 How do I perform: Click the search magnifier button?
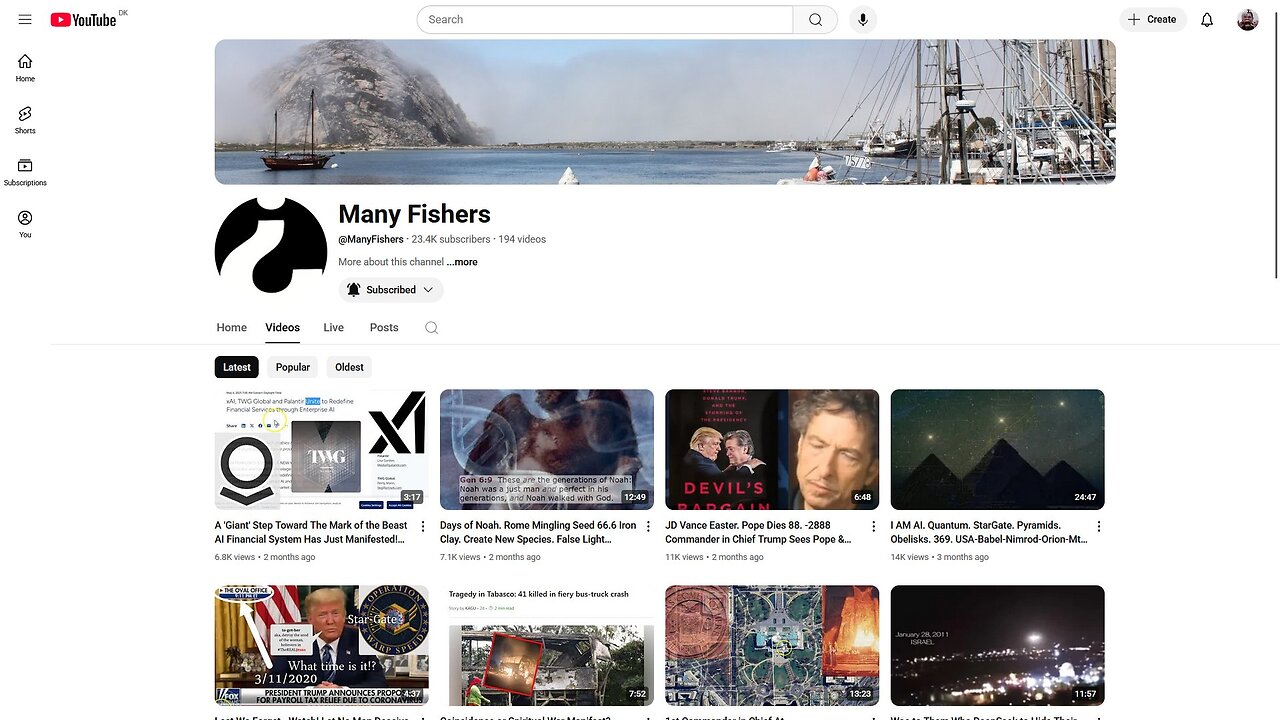point(815,19)
